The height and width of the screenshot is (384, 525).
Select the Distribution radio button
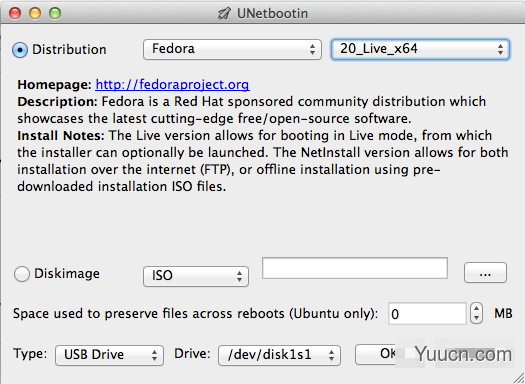[x=20, y=50]
